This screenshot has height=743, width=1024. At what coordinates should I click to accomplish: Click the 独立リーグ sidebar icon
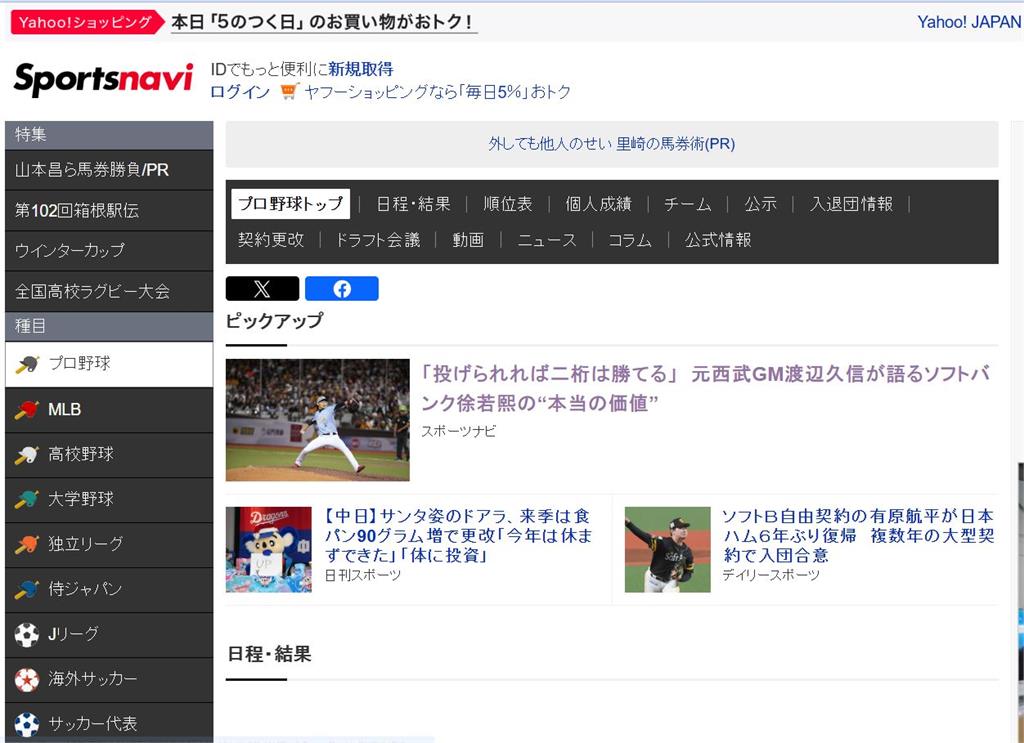[x=28, y=545]
